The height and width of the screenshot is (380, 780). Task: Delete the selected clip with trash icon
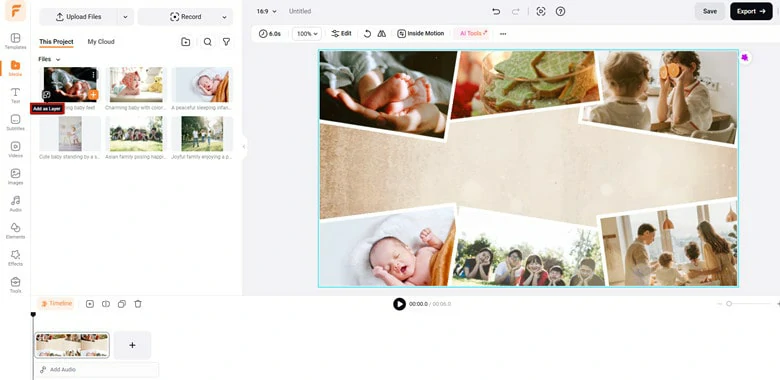pyautogui.click(x=138, y=303)
